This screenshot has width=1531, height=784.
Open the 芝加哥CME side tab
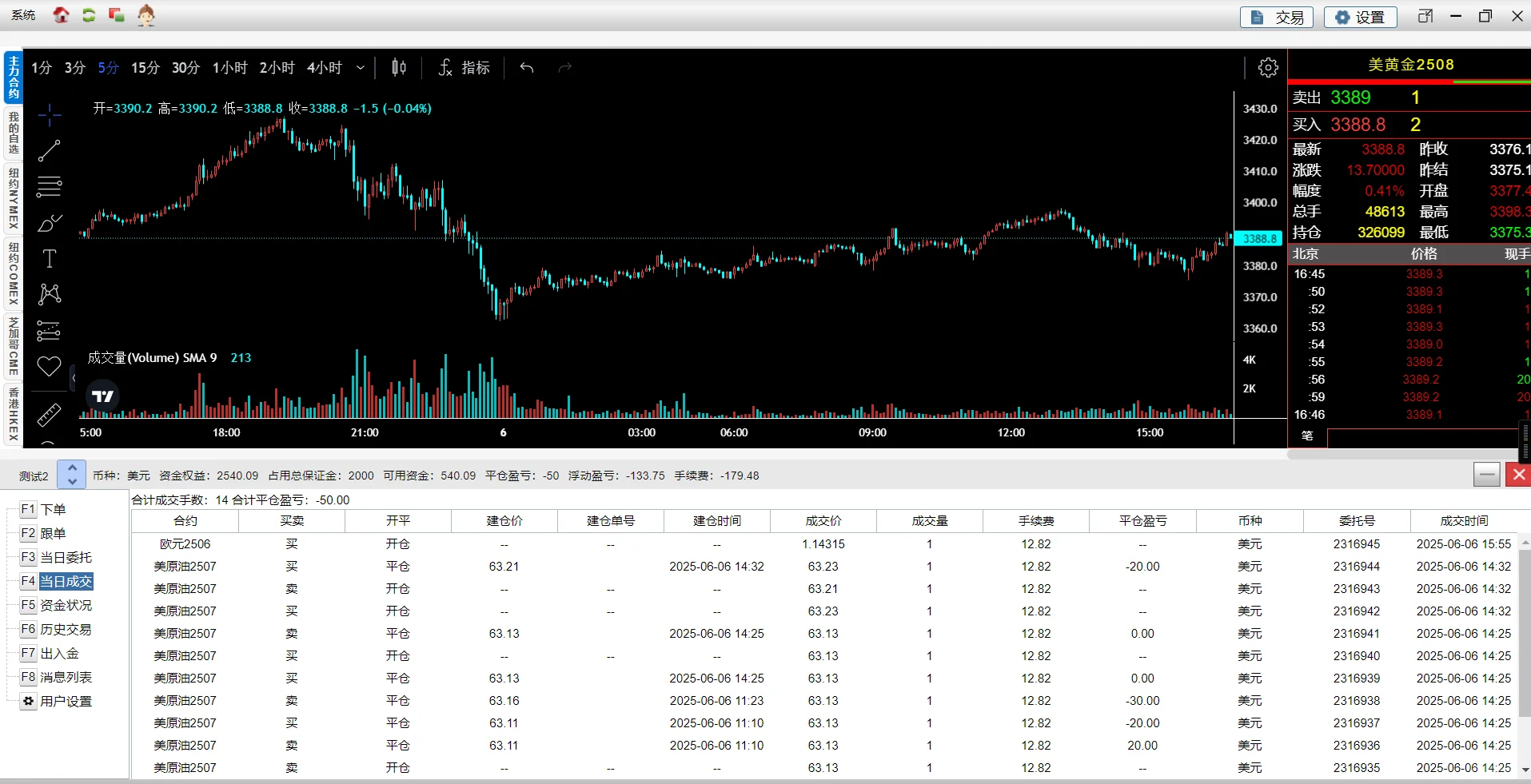tap(14, 346)
